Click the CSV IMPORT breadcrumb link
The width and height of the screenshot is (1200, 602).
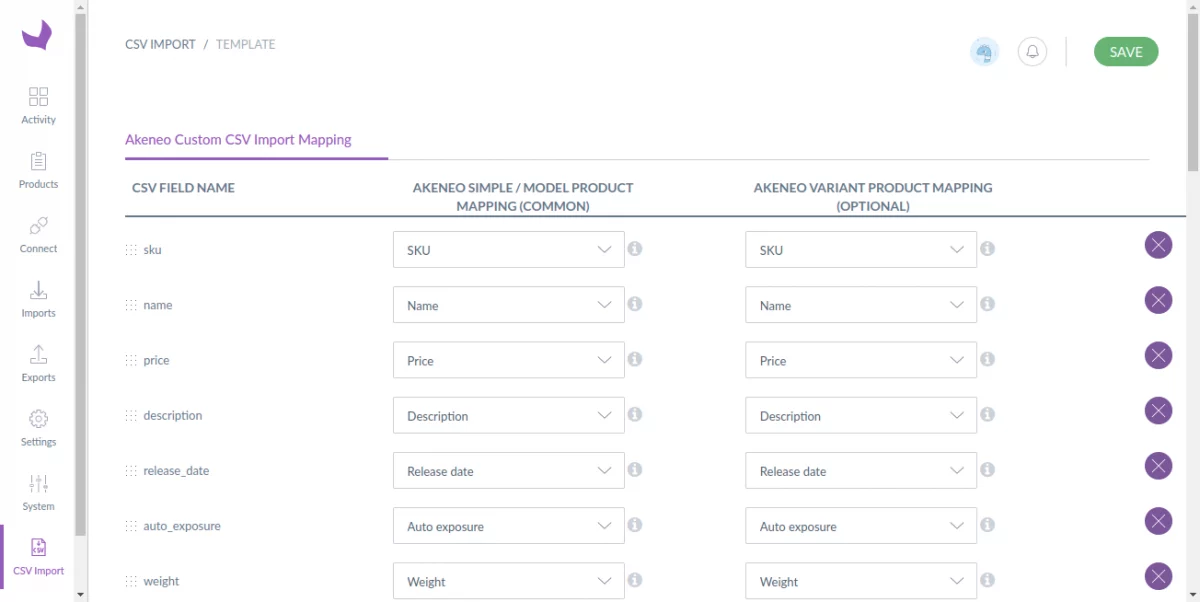160,44
